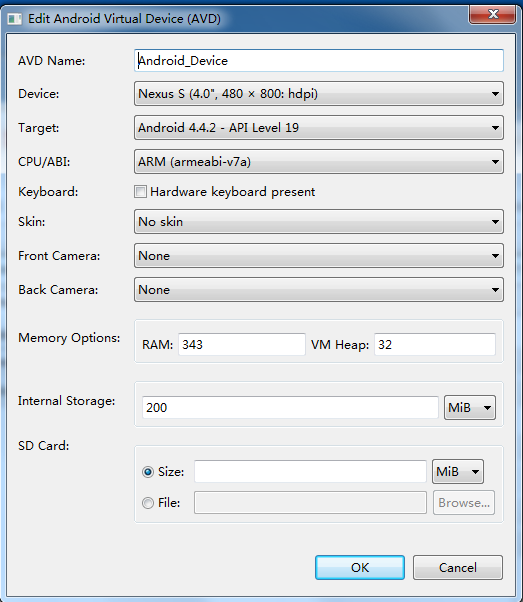This screenshot has width=523, height=602.
Task: Open the CPU/ABI dropdown
Action: click(319, 162)
